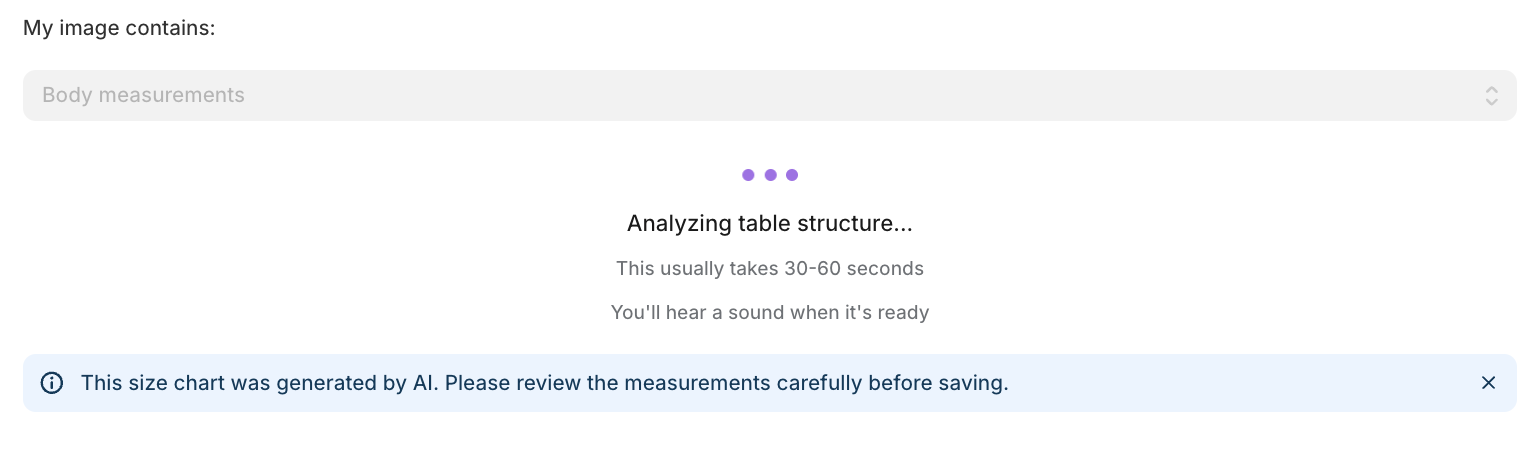The height and width of the screenshot is (450, 1540).
Task: Click the "Analyzing table structure..." status text
Action: pos(769,223)
